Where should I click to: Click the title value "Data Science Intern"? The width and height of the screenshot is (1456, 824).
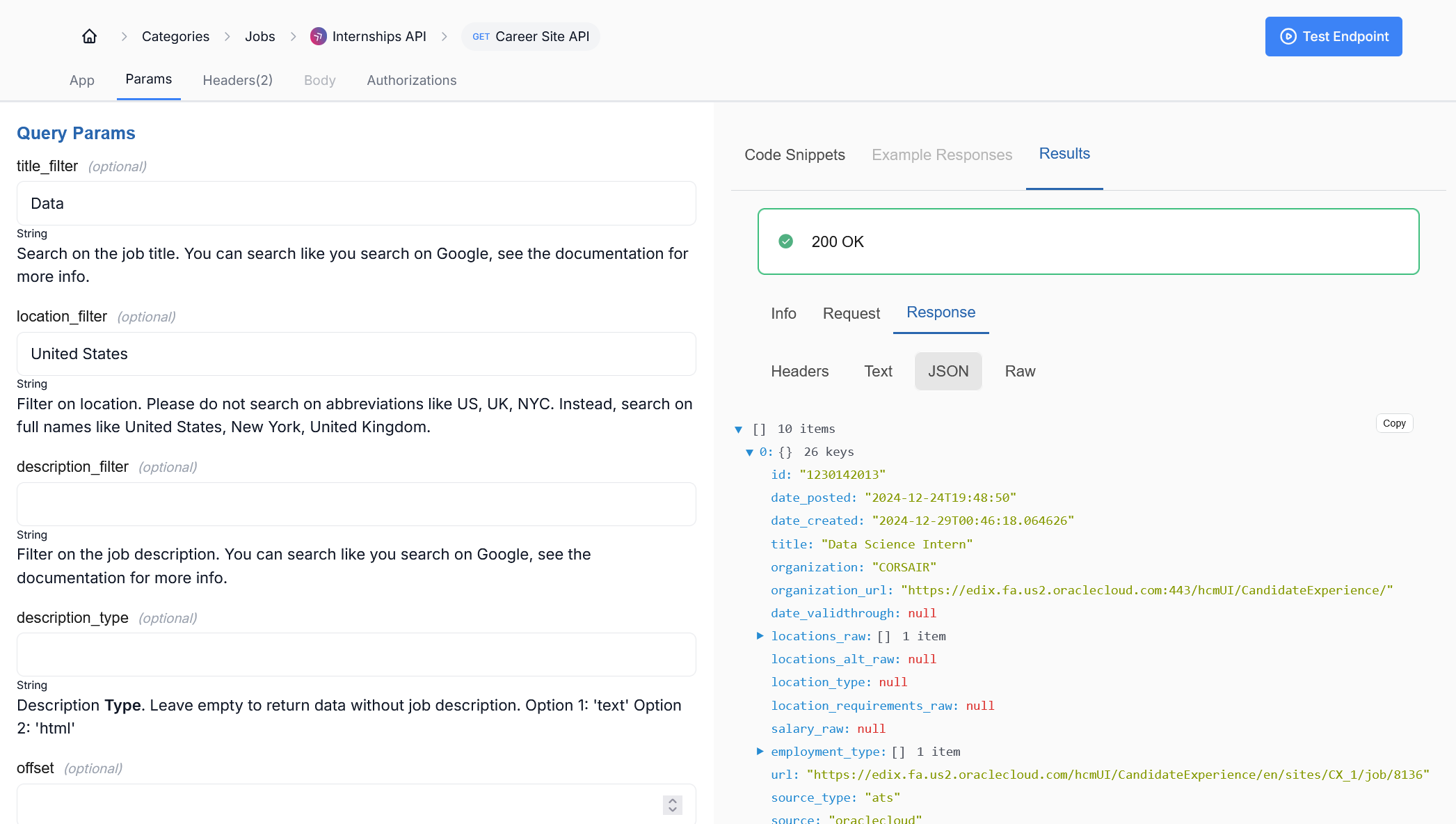(897, 544)
